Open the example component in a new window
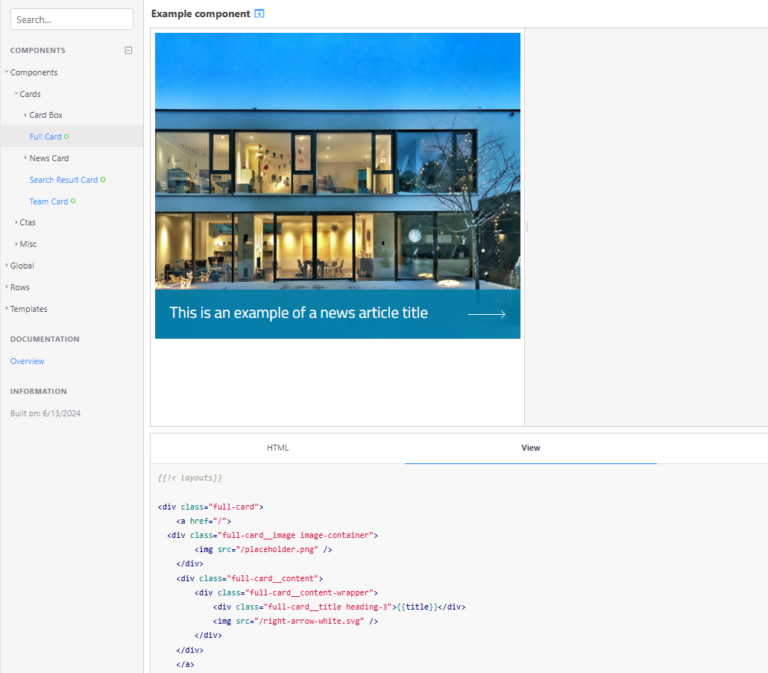This screenshot has height=673, width=768. click(259, 14)
